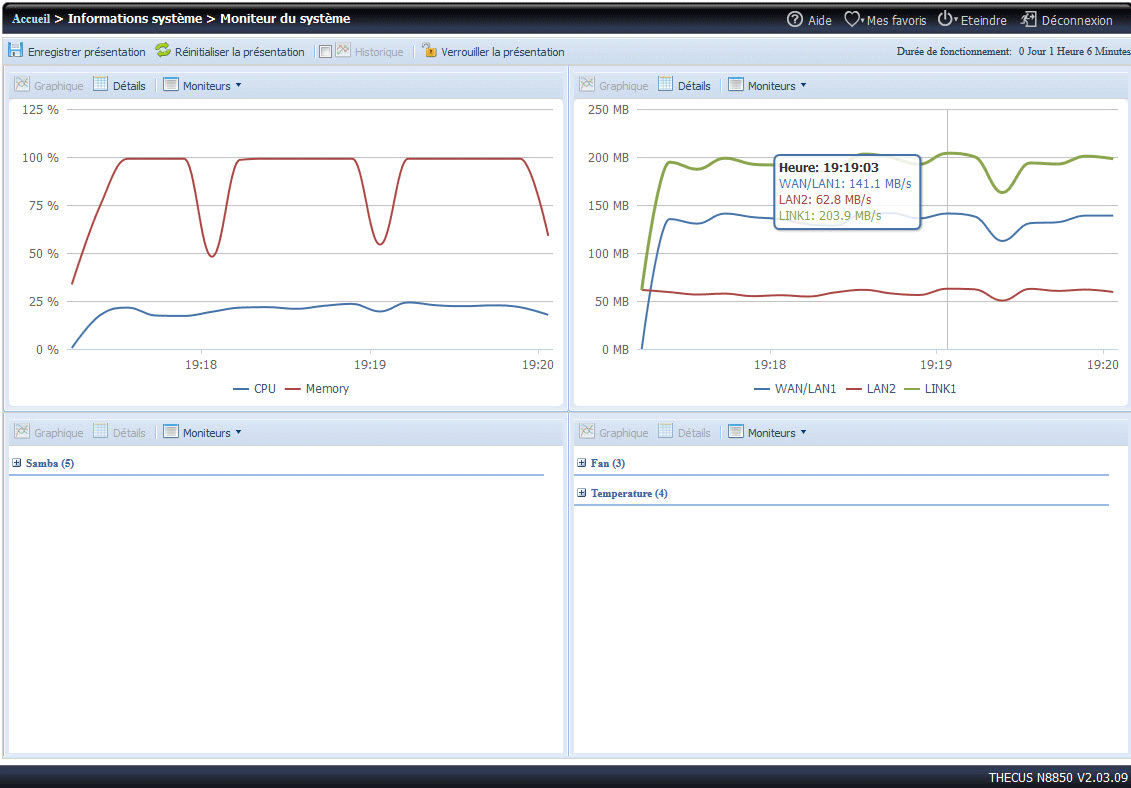Click the '150 MB' axis label
Screen dimensions: 1131x788
pyautogui.click(x=609, y=206)
